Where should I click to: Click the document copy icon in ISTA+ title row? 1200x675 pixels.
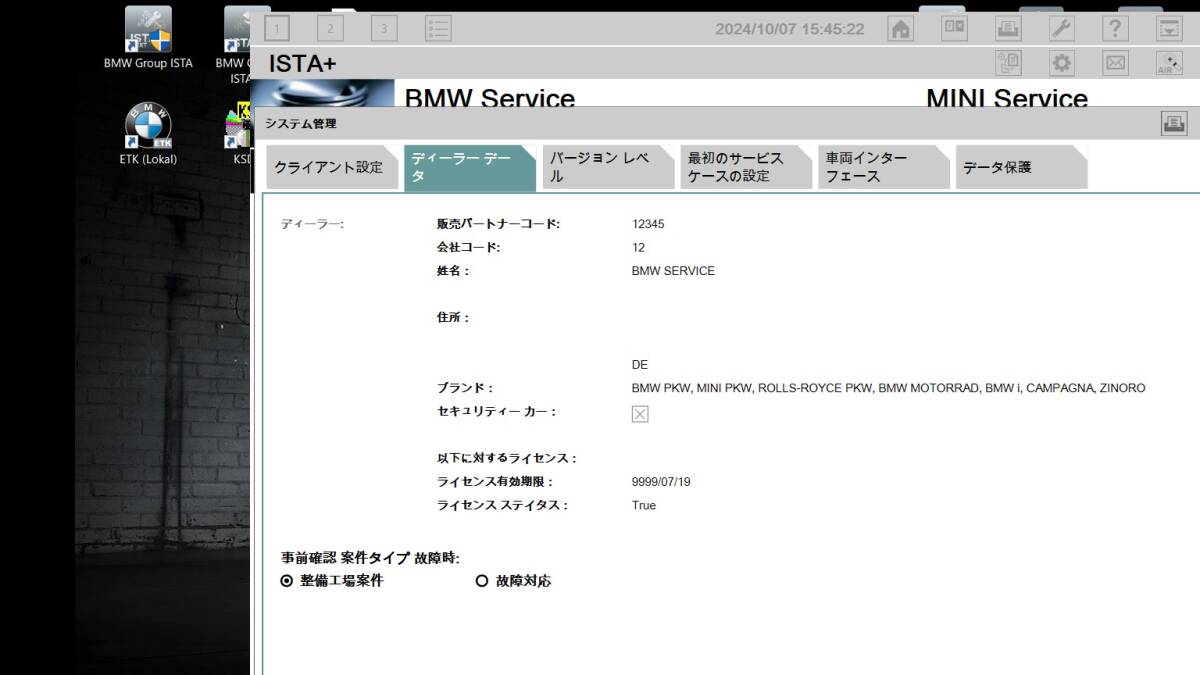pos(1008,63)
